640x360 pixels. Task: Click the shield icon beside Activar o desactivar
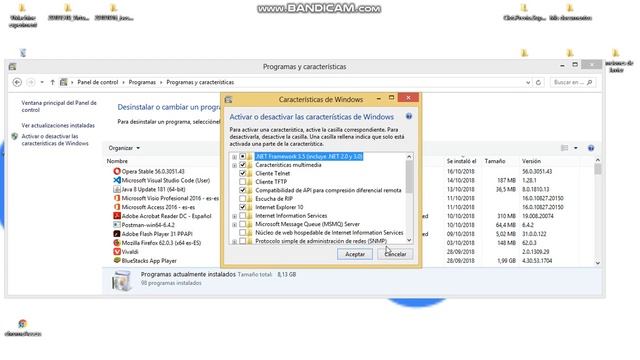click(15, 136)
